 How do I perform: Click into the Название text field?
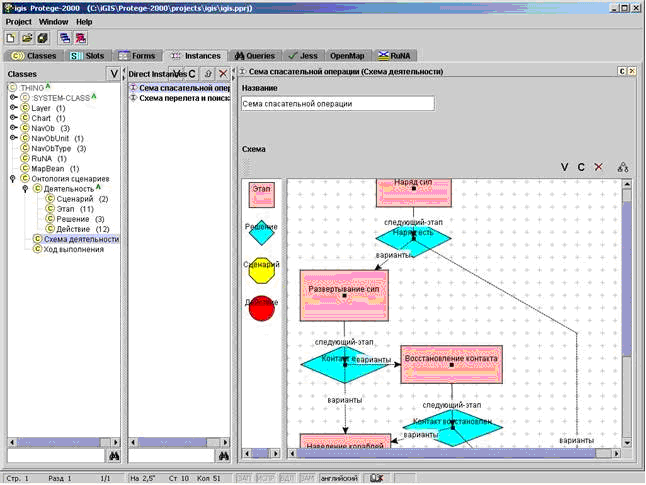tap(337, 104)
